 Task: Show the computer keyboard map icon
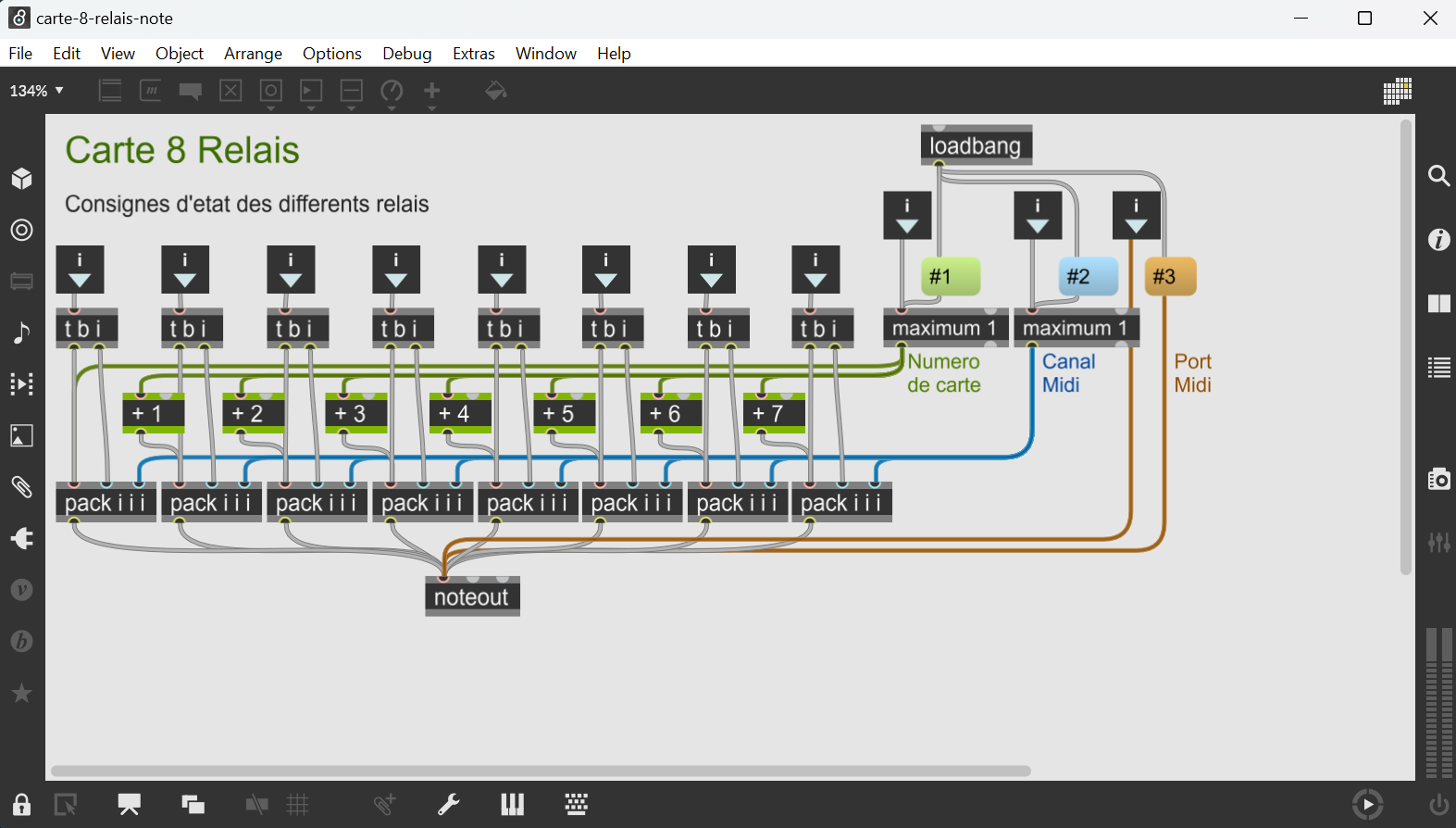576,804
